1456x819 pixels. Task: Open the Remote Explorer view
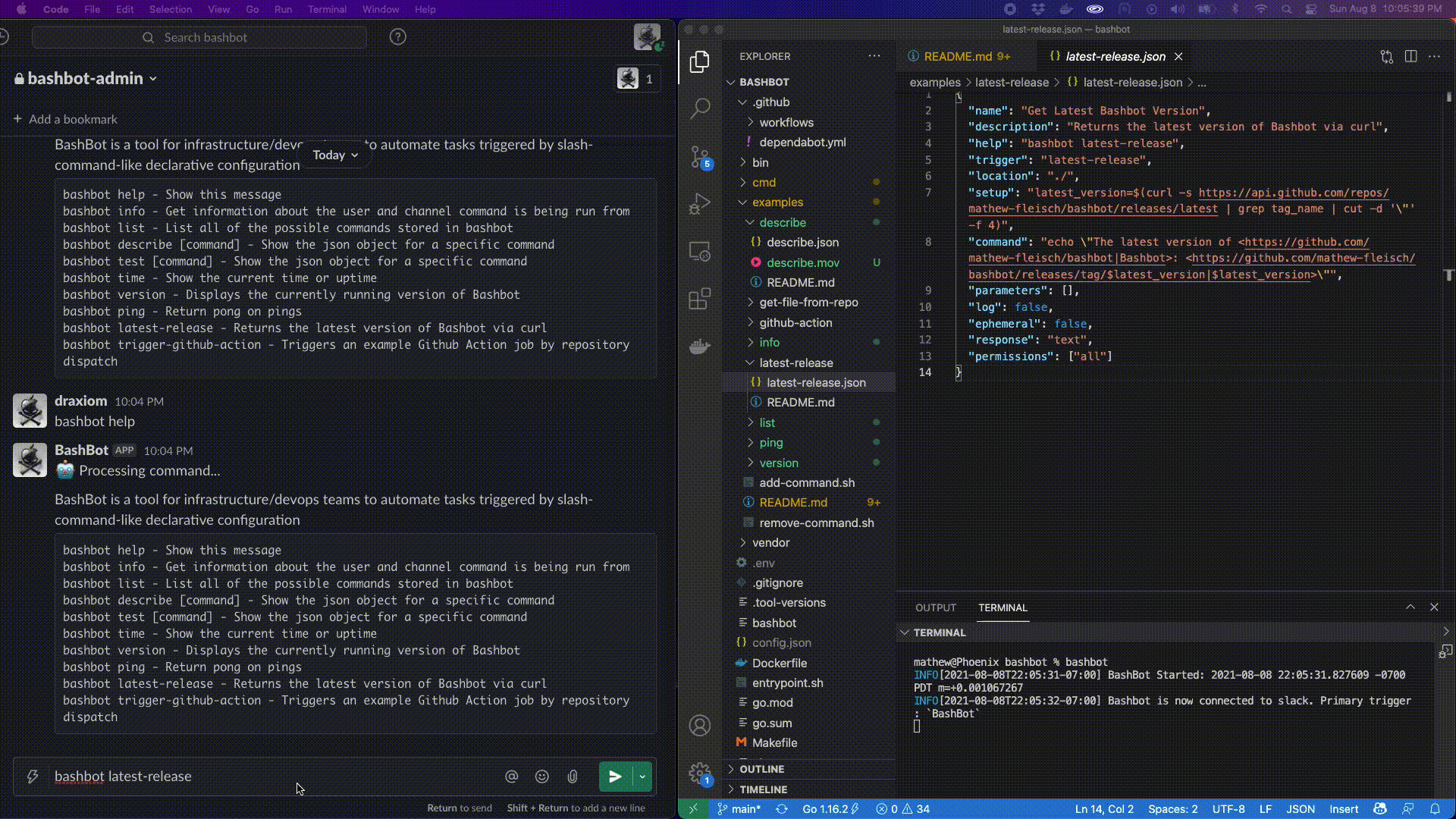[700, 251]
